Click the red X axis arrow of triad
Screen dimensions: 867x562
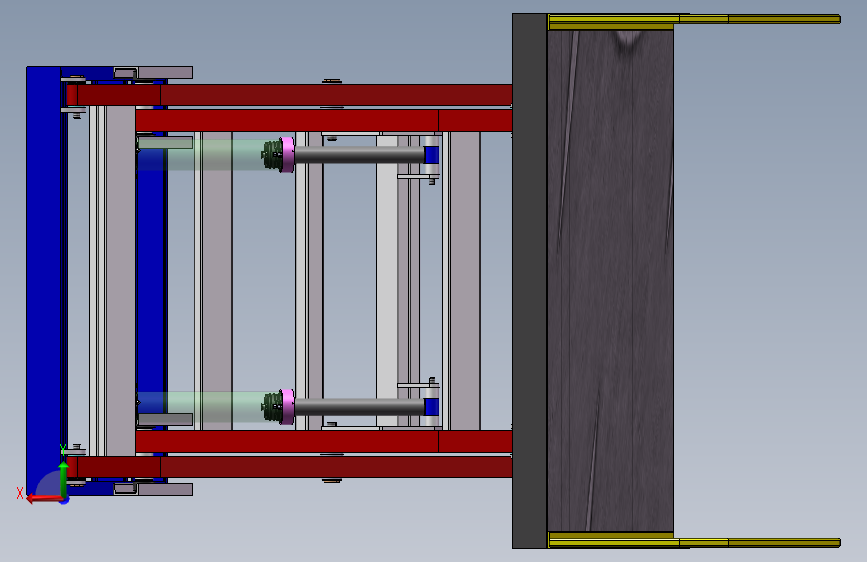[x=44, y=499]
